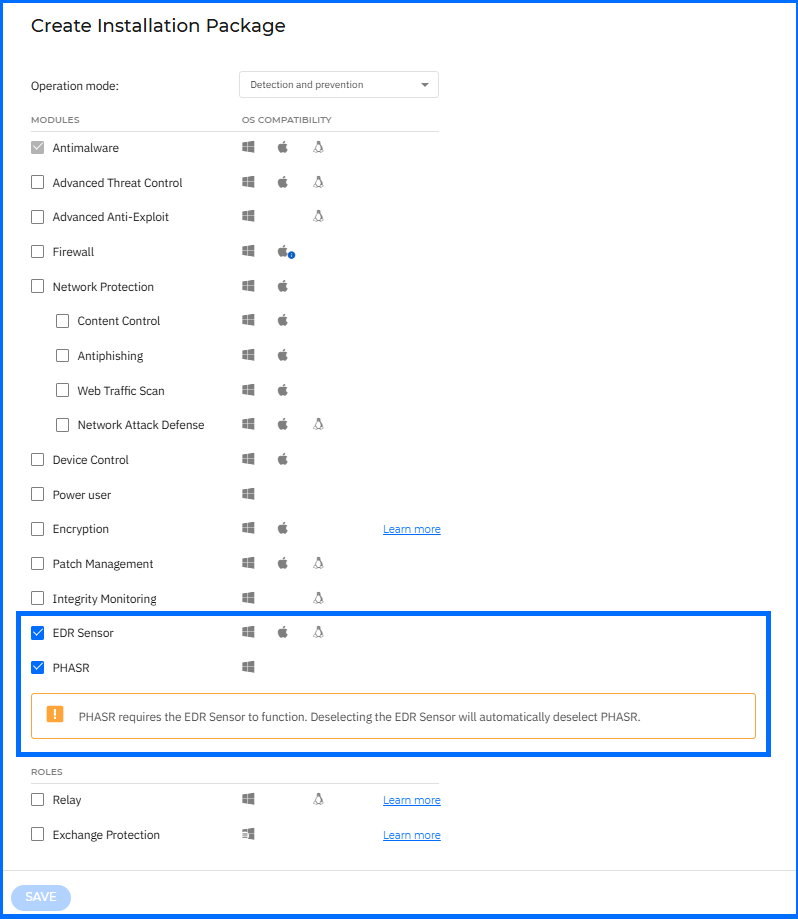The width and height of the screenshot is (798, 919).
Task: Tick the Firewall module checkbox
Action: point(38,252)
